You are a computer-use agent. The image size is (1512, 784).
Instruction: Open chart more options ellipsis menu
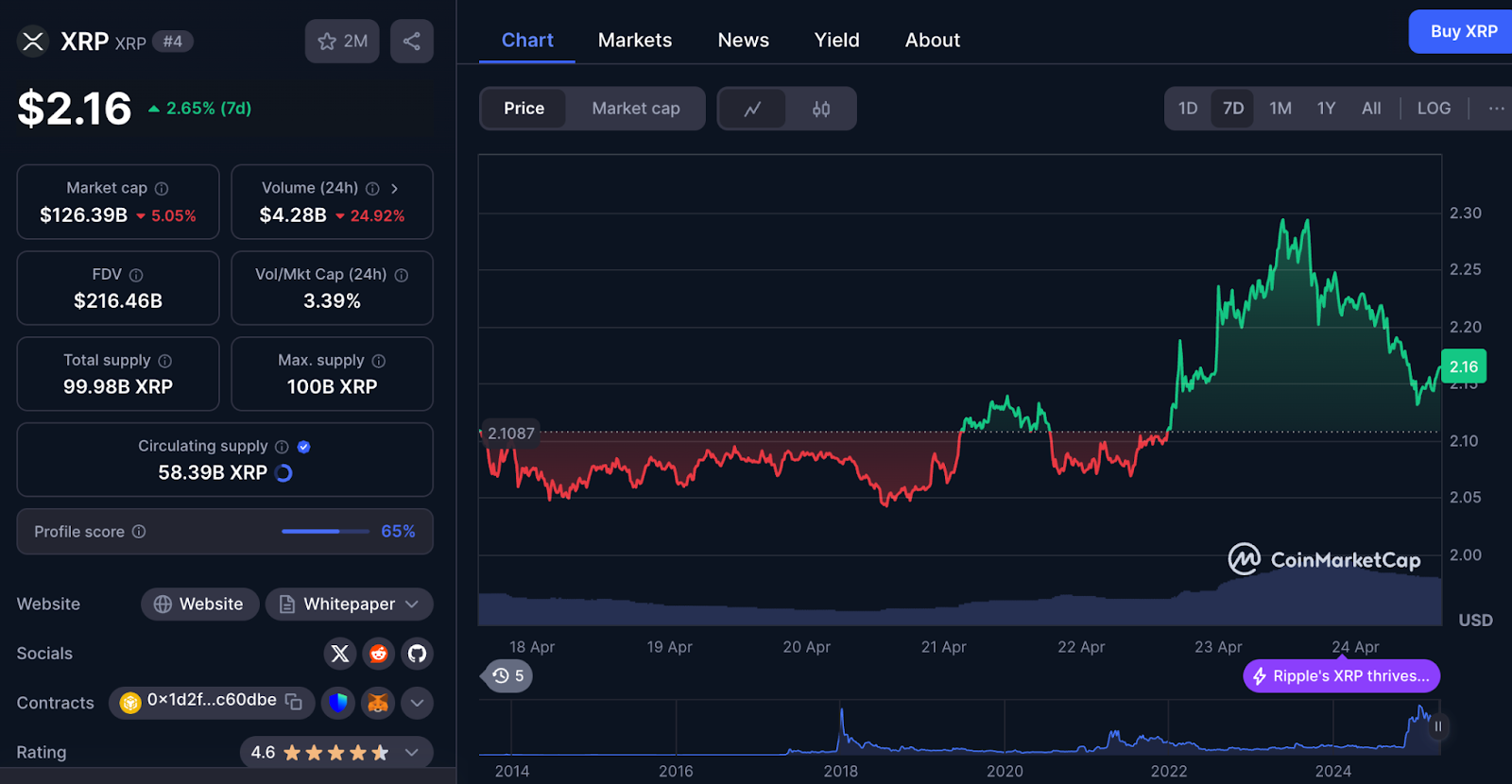pyautogui.click(x=1496, y=109)
